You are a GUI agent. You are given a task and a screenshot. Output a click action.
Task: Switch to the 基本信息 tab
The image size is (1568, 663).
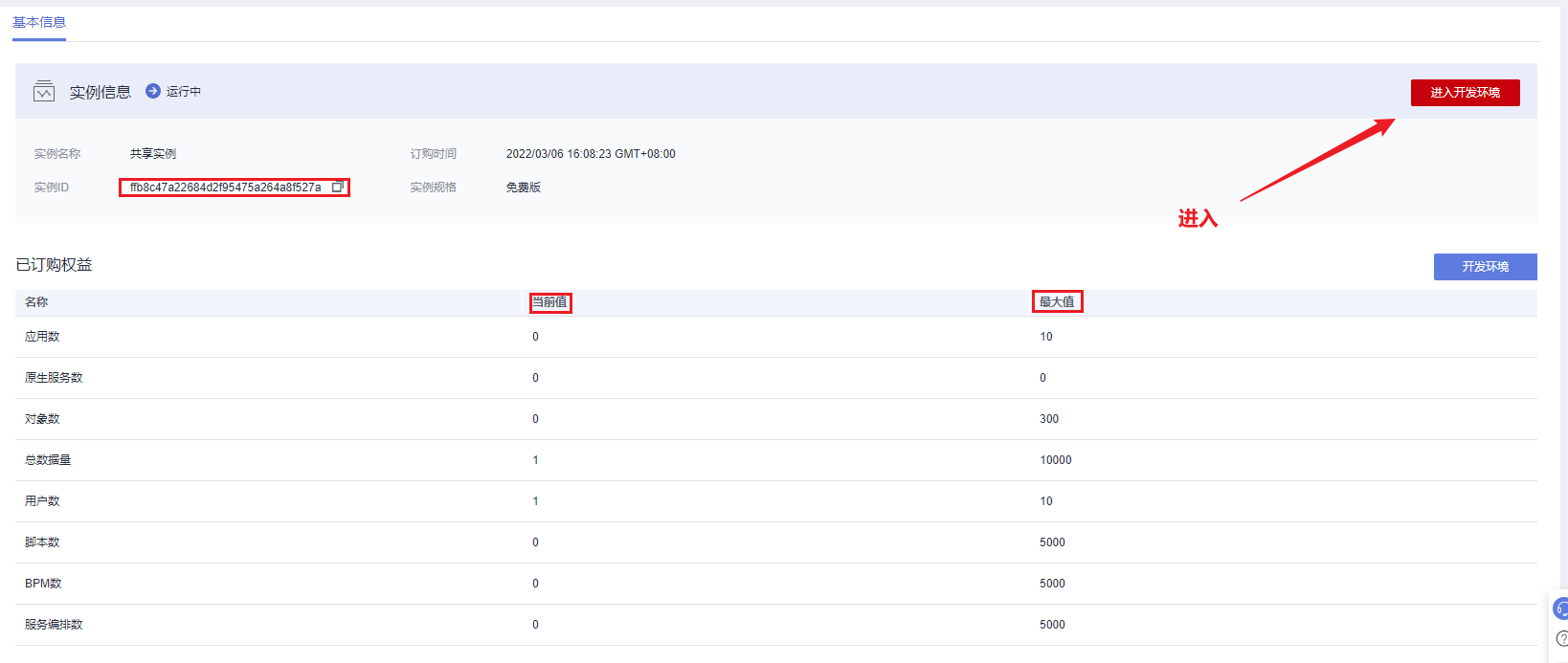(x=39, y=22)
